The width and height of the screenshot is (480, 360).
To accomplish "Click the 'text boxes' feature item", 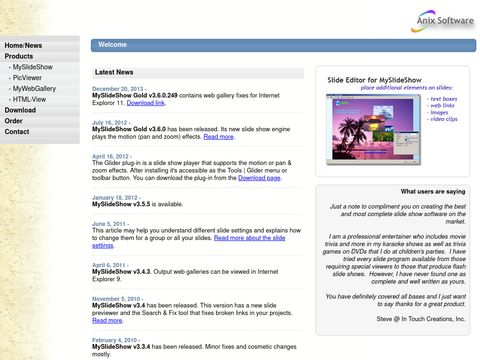I will click(442, 99).
